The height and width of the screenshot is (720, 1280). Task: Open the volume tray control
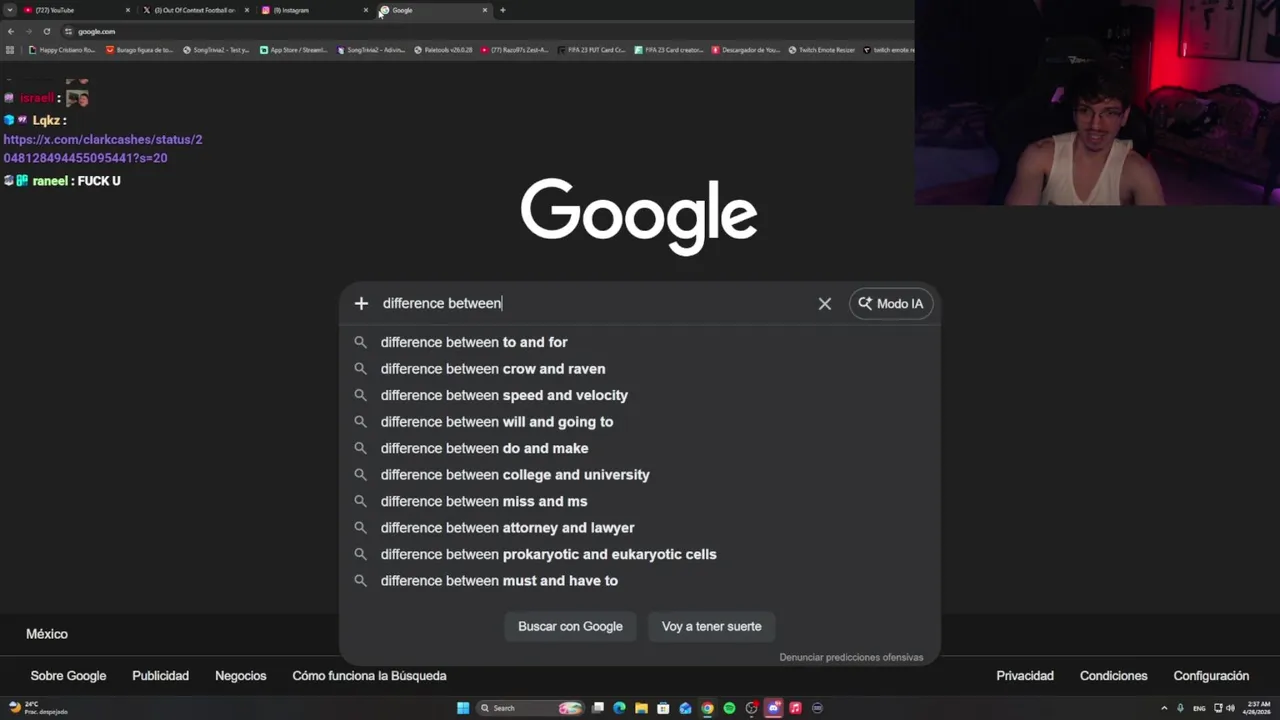coord(1230,708)
